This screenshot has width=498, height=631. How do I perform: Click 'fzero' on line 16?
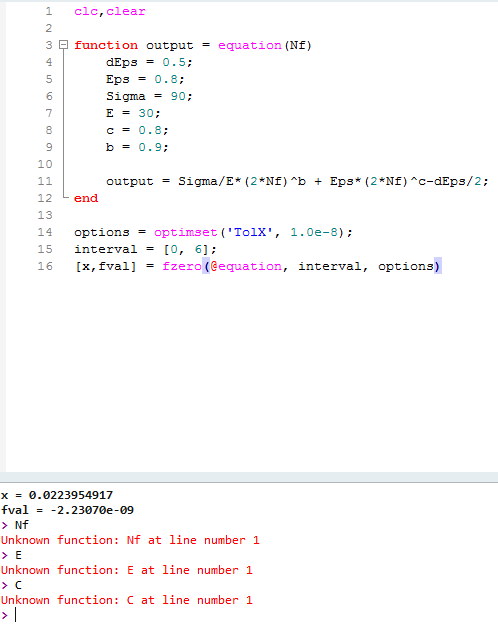(x=182, y=266)
